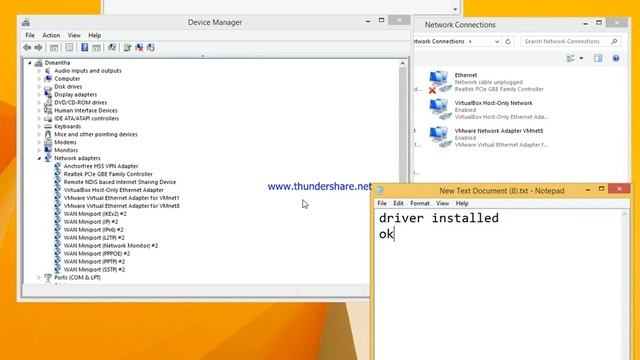
Task: Click the VirtualBox Host-Only Network connection icon
Action: tap(440, 109)
